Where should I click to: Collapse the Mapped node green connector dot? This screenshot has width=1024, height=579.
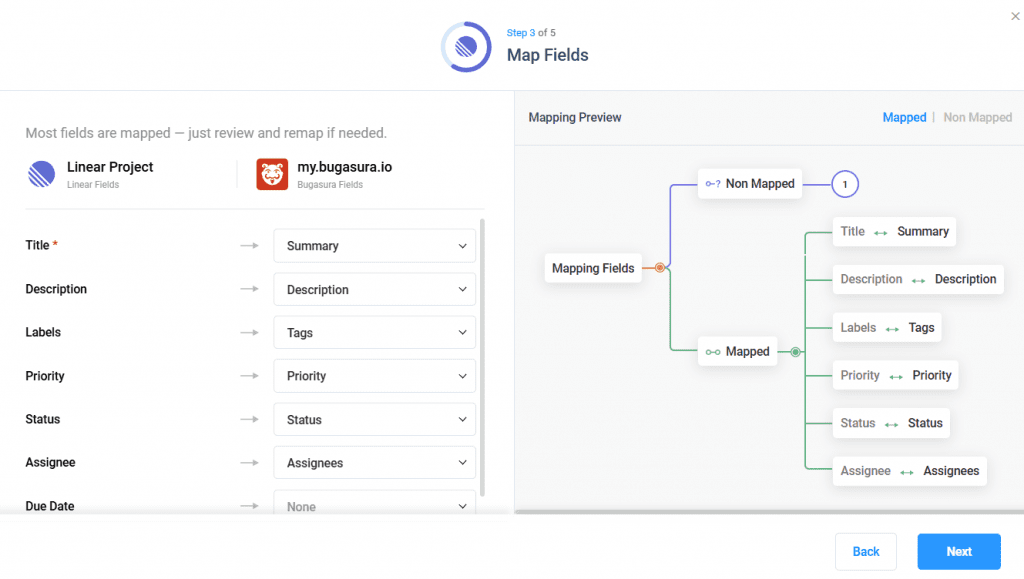point(796,352)
